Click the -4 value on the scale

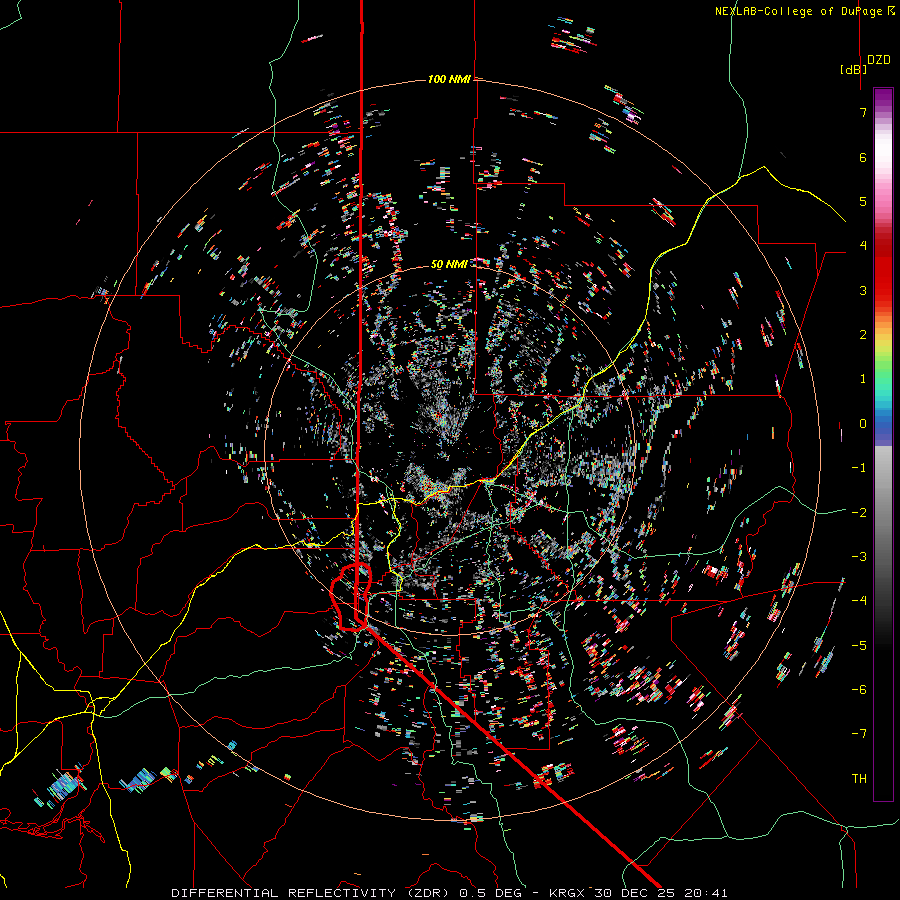(859, 600)
